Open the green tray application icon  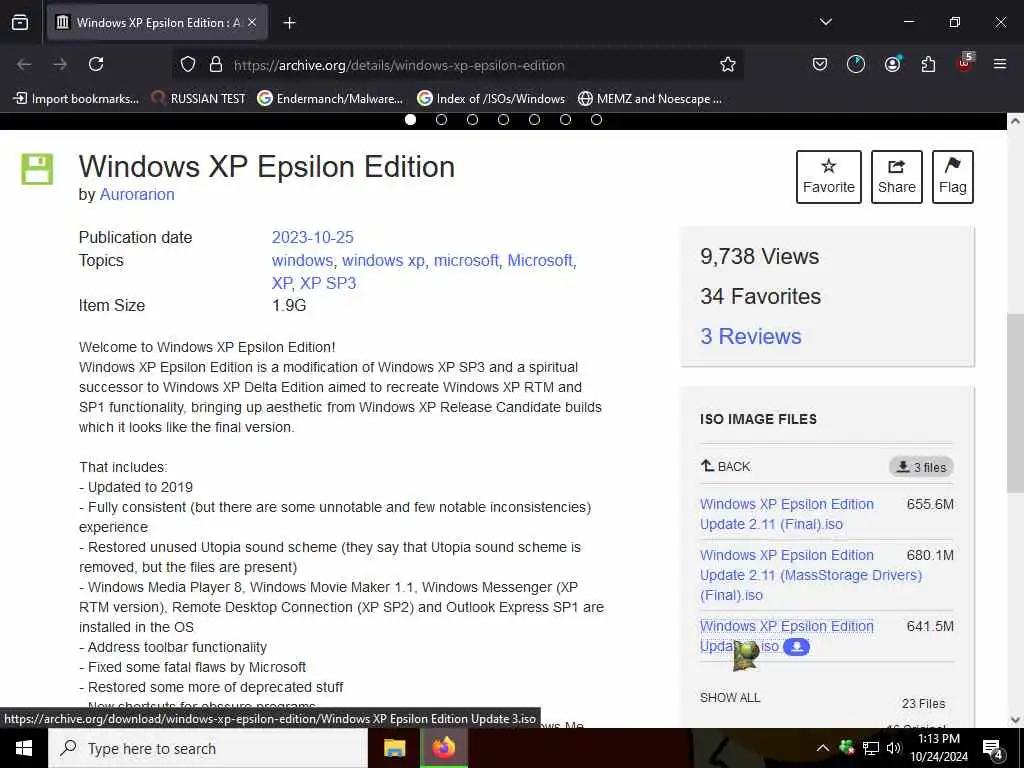coord(847,747)
